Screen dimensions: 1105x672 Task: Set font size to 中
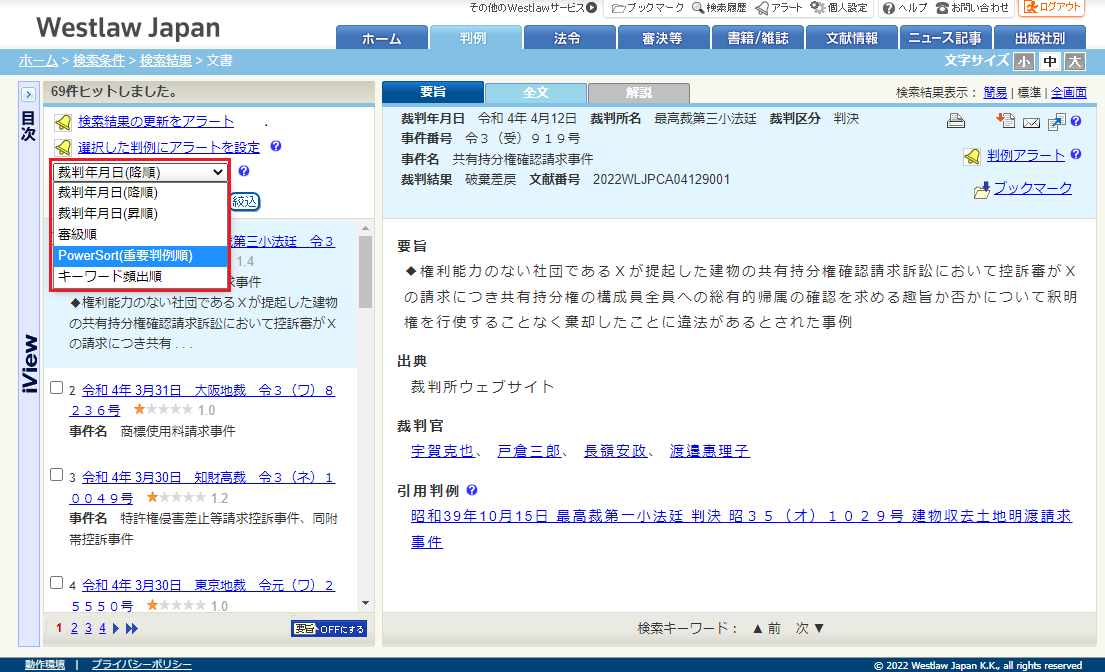1049,61
